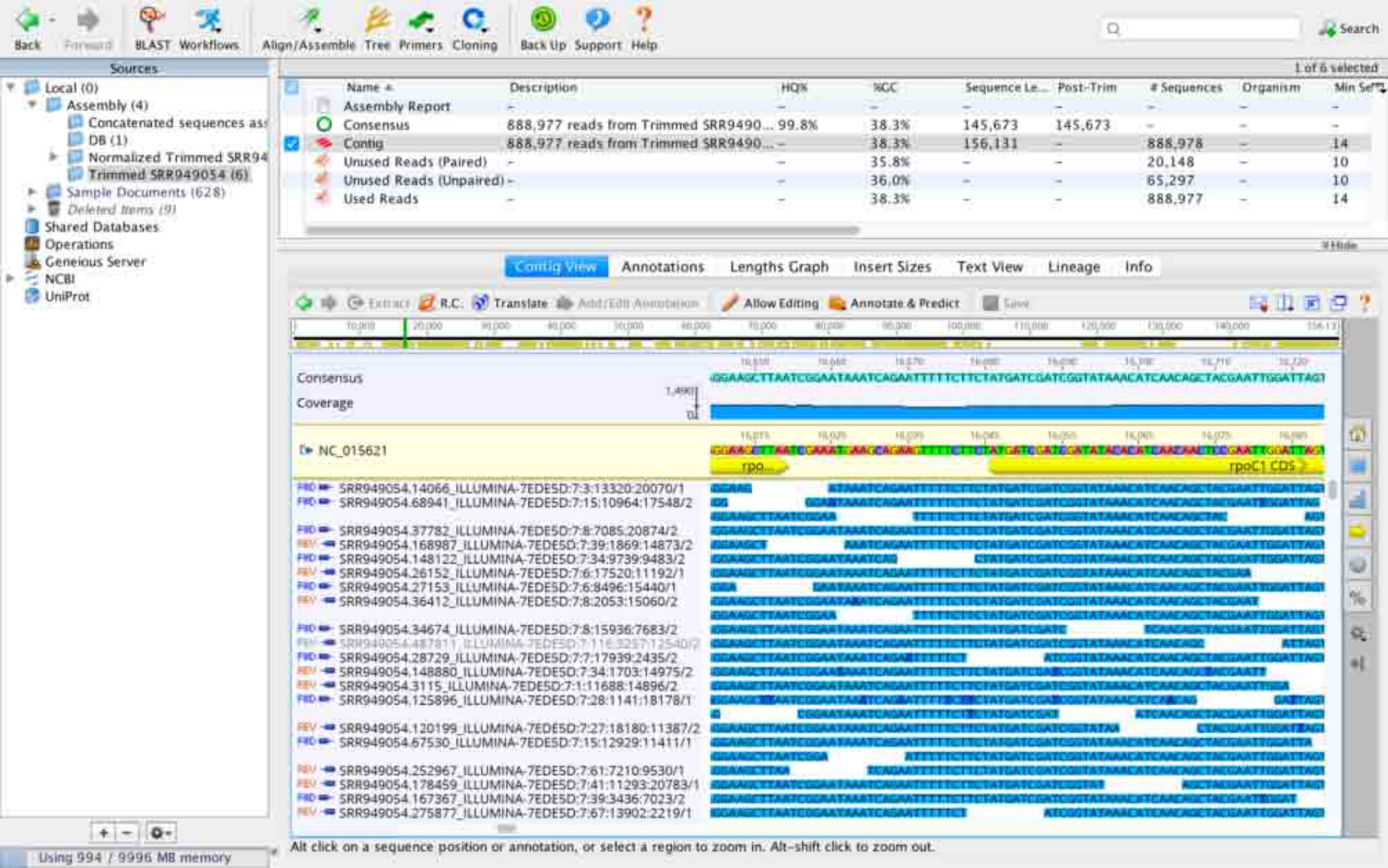The height and width of the screenshot is (868, 1388).
Task: Click the Save button in viewer toolbar
Action: (x=1006, y=303)
